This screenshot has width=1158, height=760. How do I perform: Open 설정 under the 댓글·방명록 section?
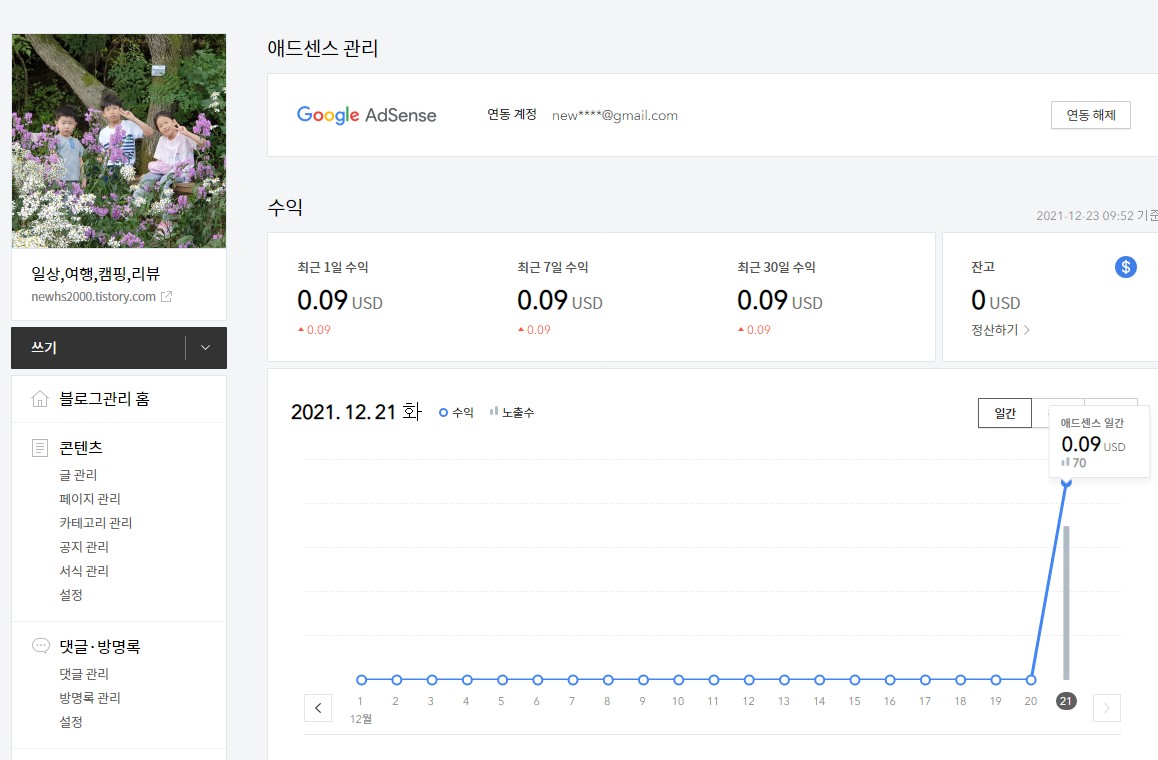click(x=71, y=722)
